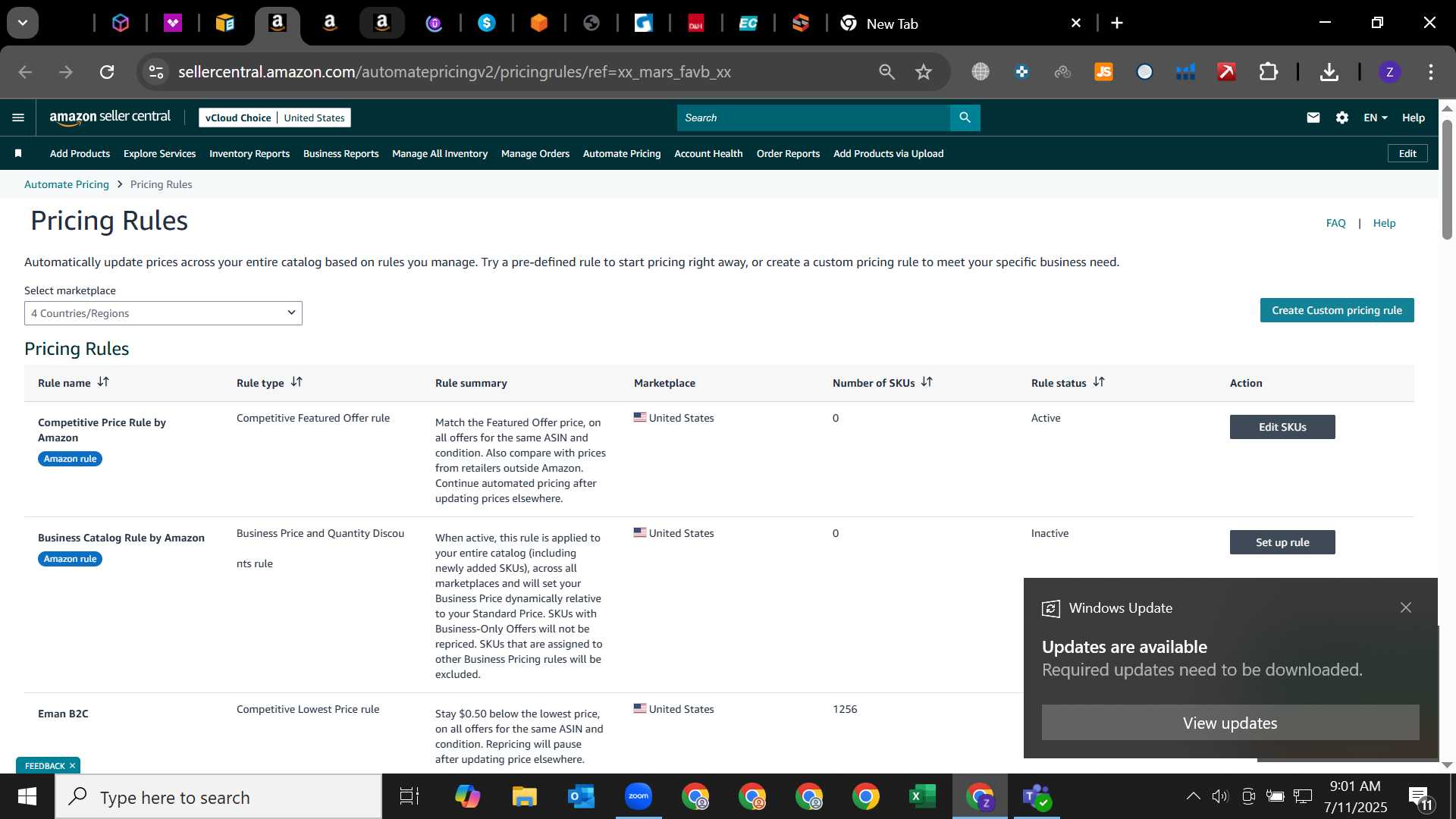Image resolution: width=1456 pixels, height=819 pixels.
Task: Reload the page in Chrome
Action: (x=107, y=72)
